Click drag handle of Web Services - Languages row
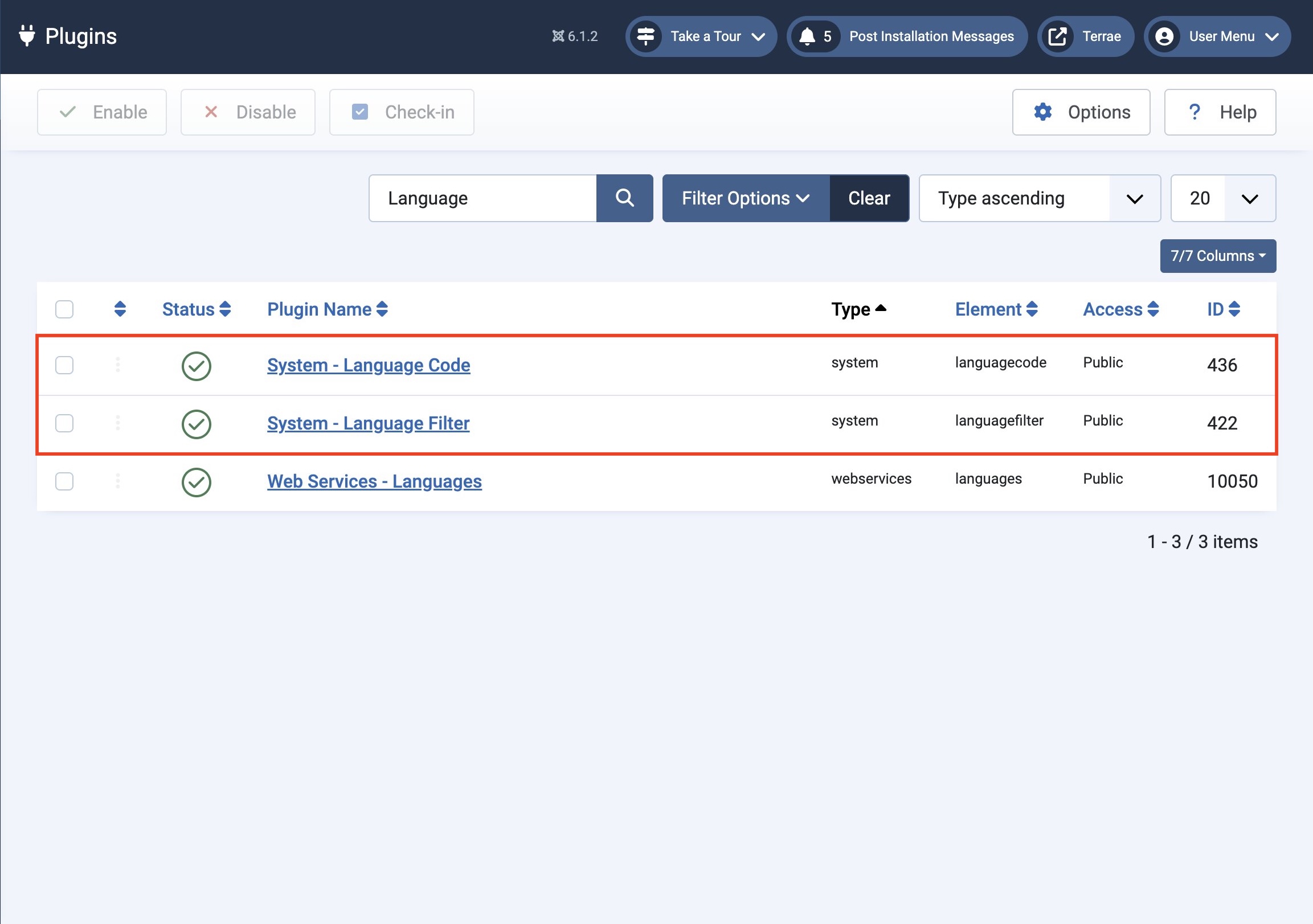Screen dimensions: 1313x924 [x=118, y=481]
